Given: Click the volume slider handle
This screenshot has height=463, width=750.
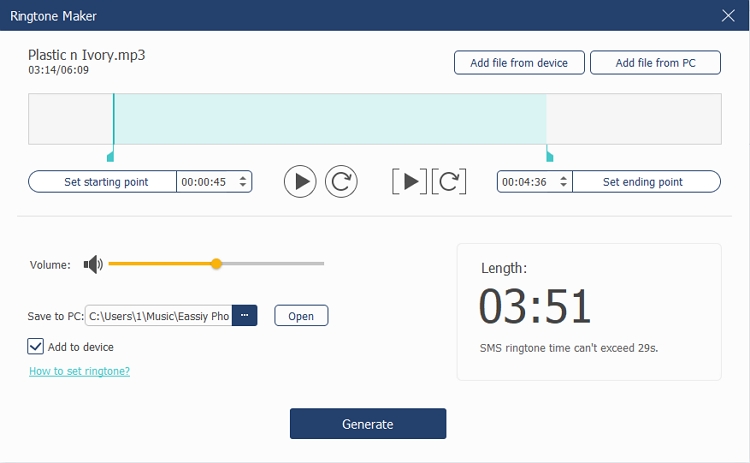Looking at the screenshot, I should point(216,264).
